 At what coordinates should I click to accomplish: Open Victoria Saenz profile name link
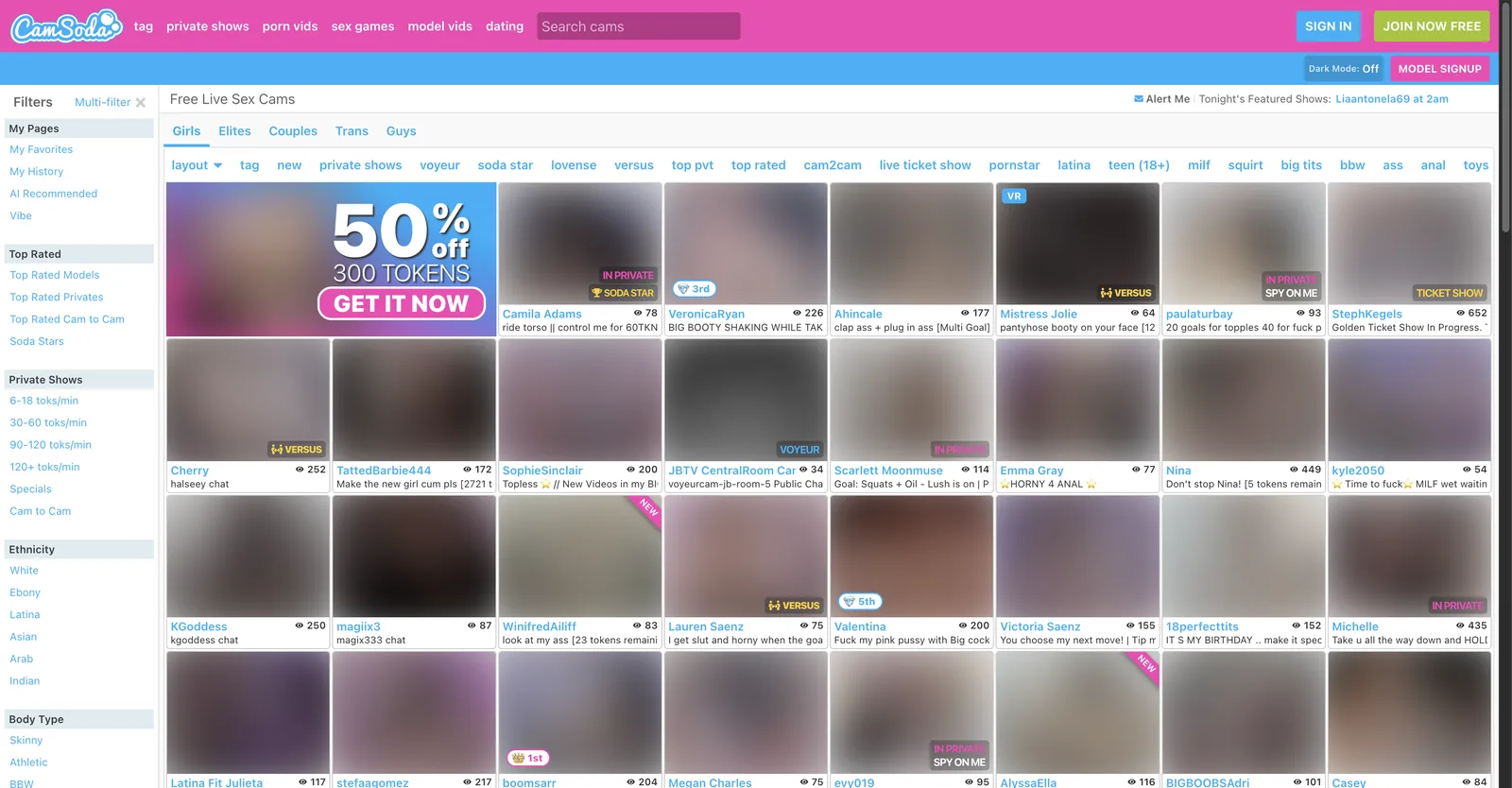(x=1039, y=626)
